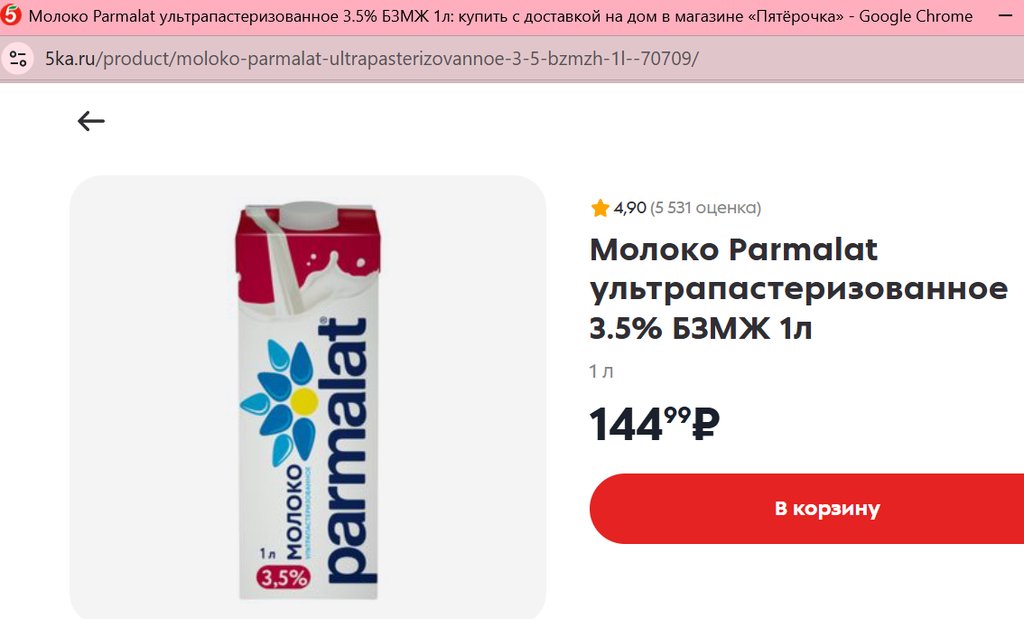Click the yellow star rating icon
The width and height of the screenshot is (1024, 619).
[600, 208]
